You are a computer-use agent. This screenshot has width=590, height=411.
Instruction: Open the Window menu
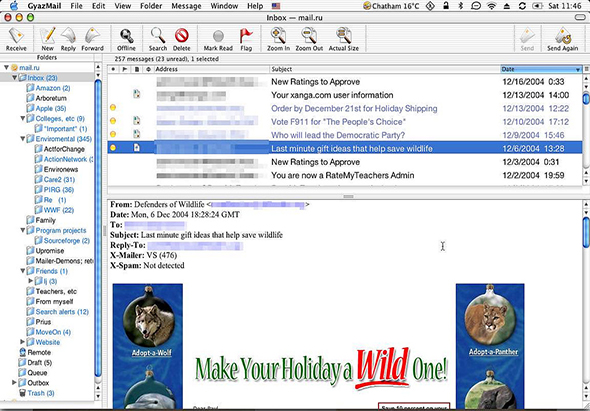point(224,6)
